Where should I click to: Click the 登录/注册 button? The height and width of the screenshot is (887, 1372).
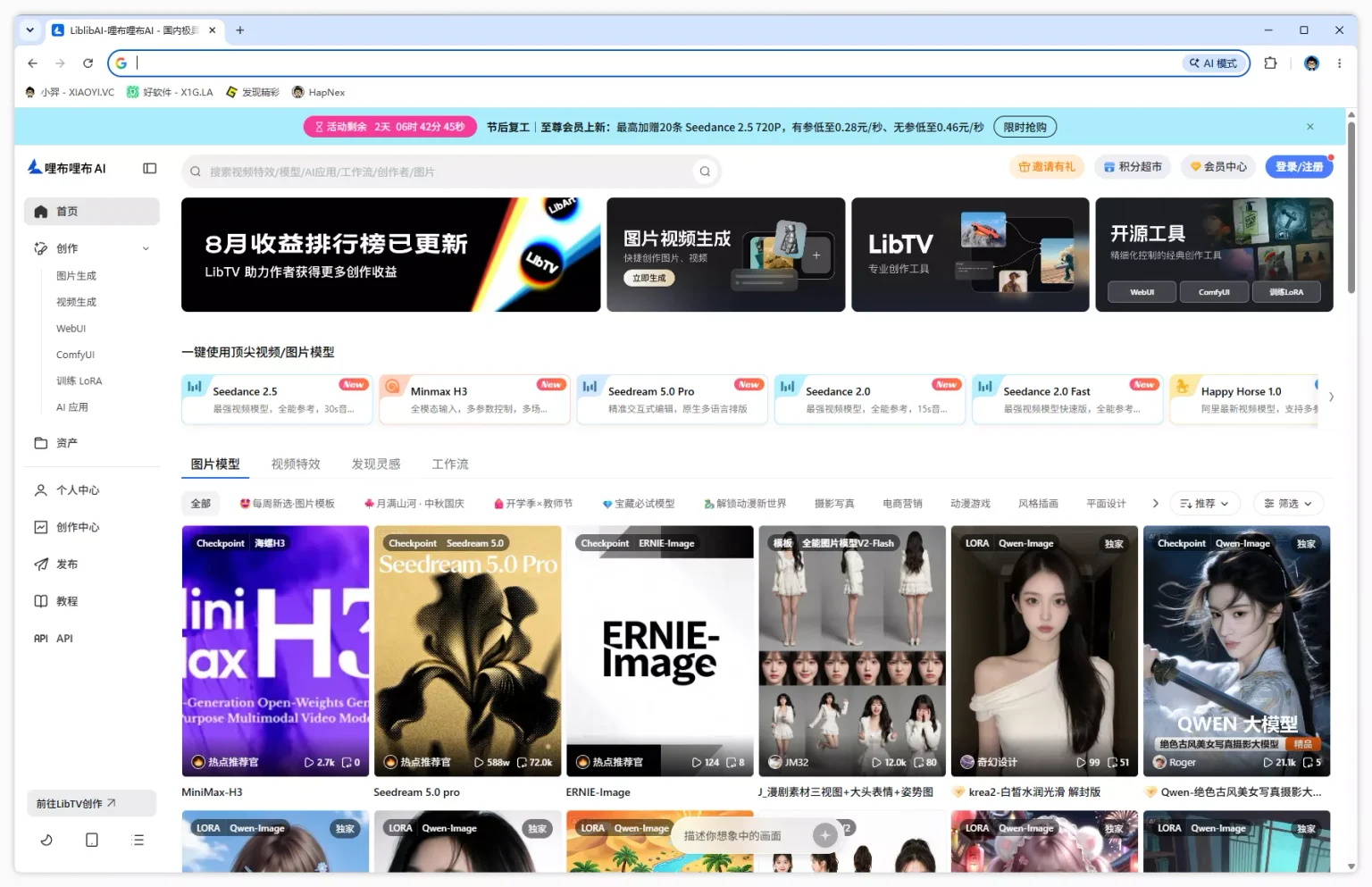click(1299, 167)
